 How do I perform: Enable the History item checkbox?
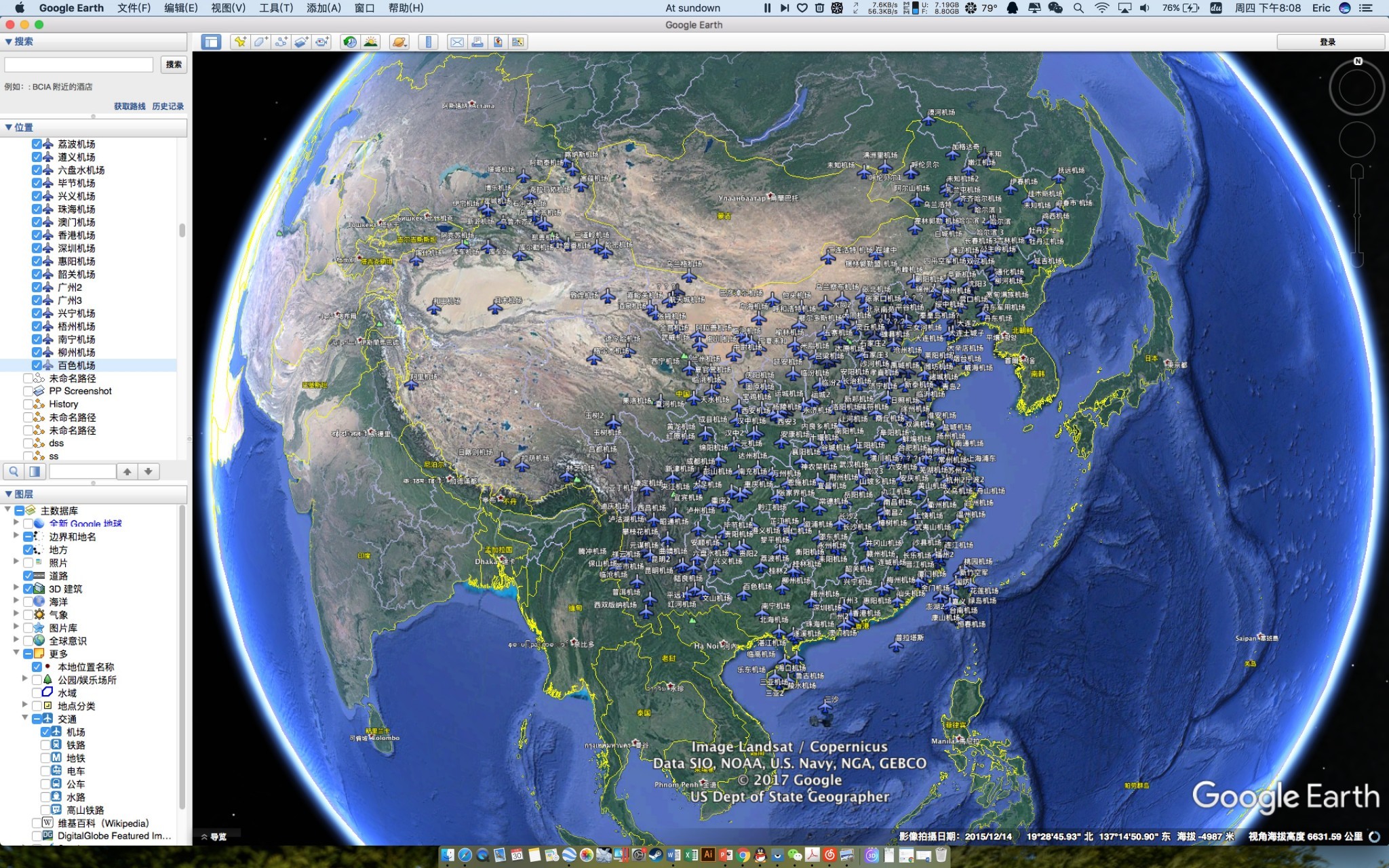(28, 404)
